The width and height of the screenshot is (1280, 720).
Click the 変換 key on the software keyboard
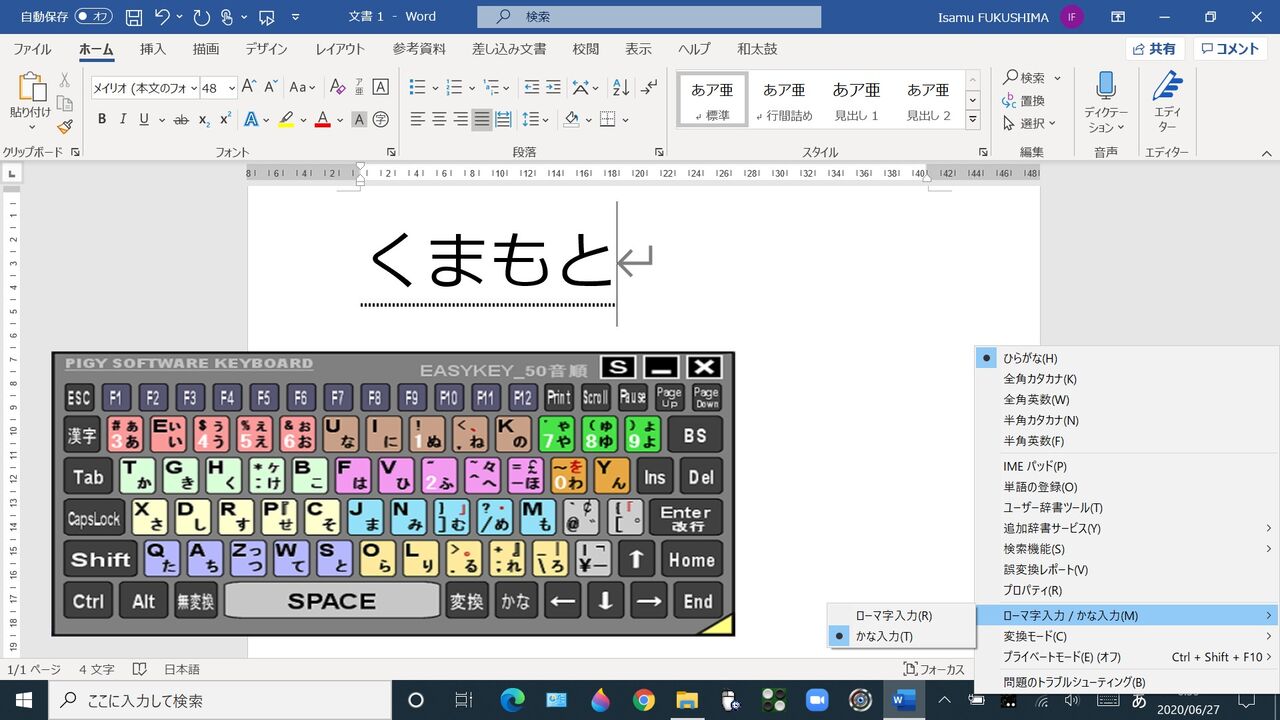[466, 601]
